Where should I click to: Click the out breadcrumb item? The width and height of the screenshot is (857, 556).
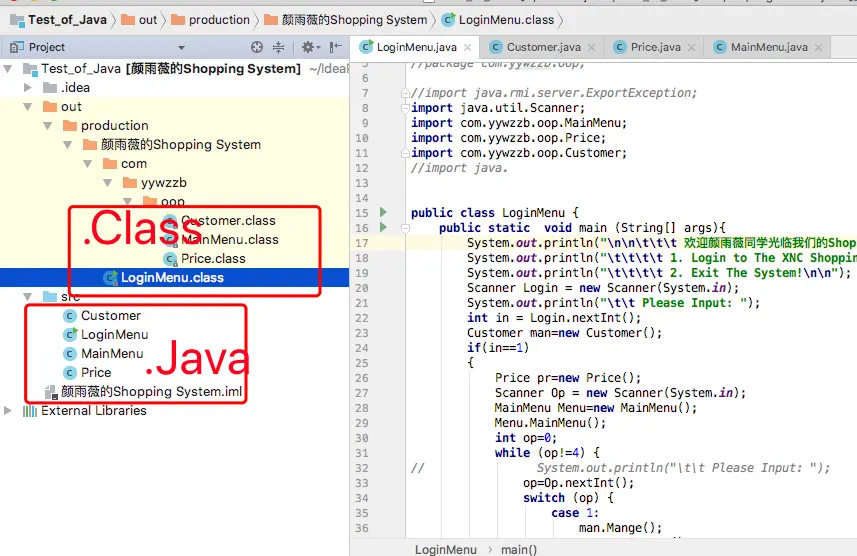(148, 20)
